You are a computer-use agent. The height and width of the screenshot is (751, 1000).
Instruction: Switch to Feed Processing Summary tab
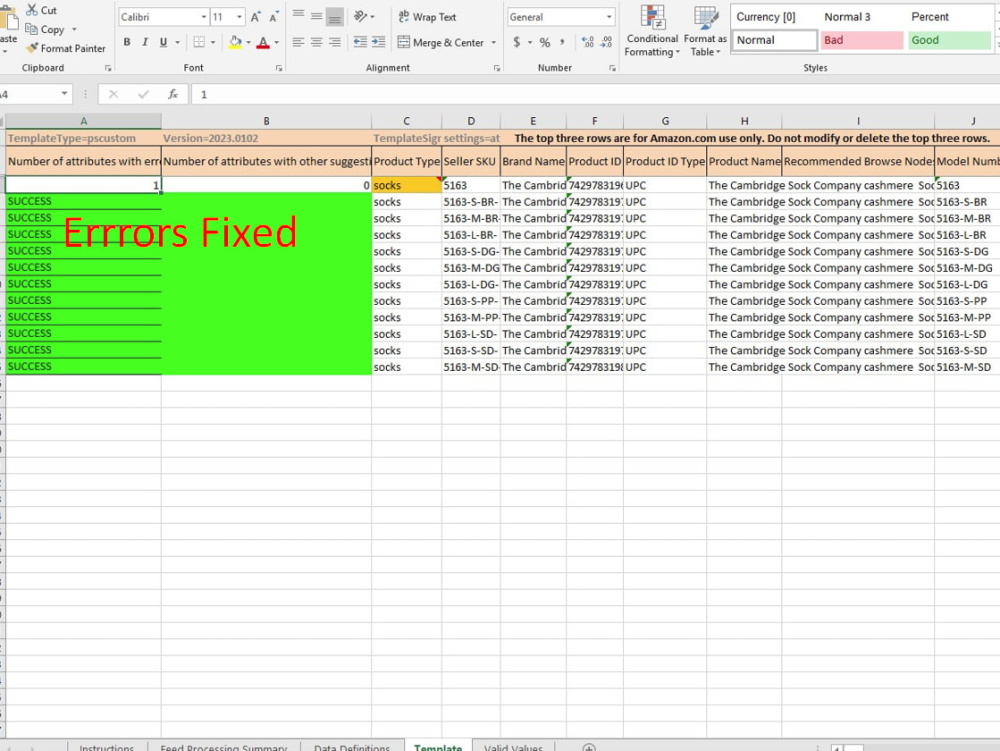(223, 747)
